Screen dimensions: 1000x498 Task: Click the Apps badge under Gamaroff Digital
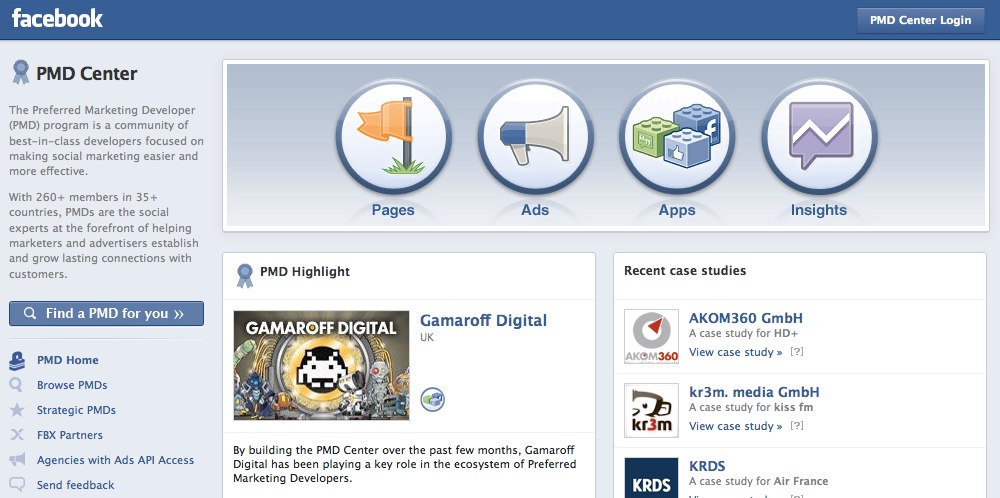[432, 400]
